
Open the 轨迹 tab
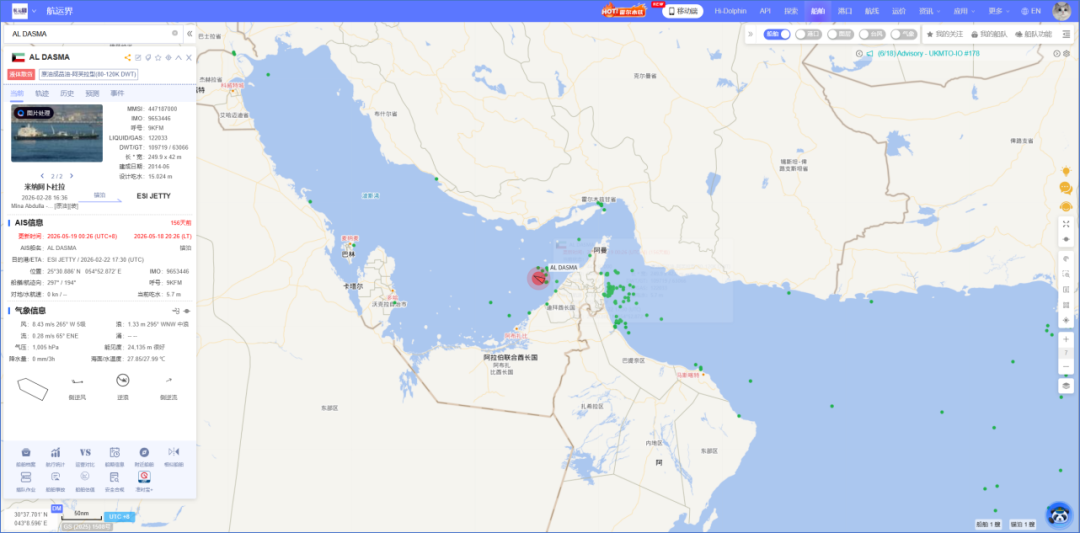click(42, 93)
